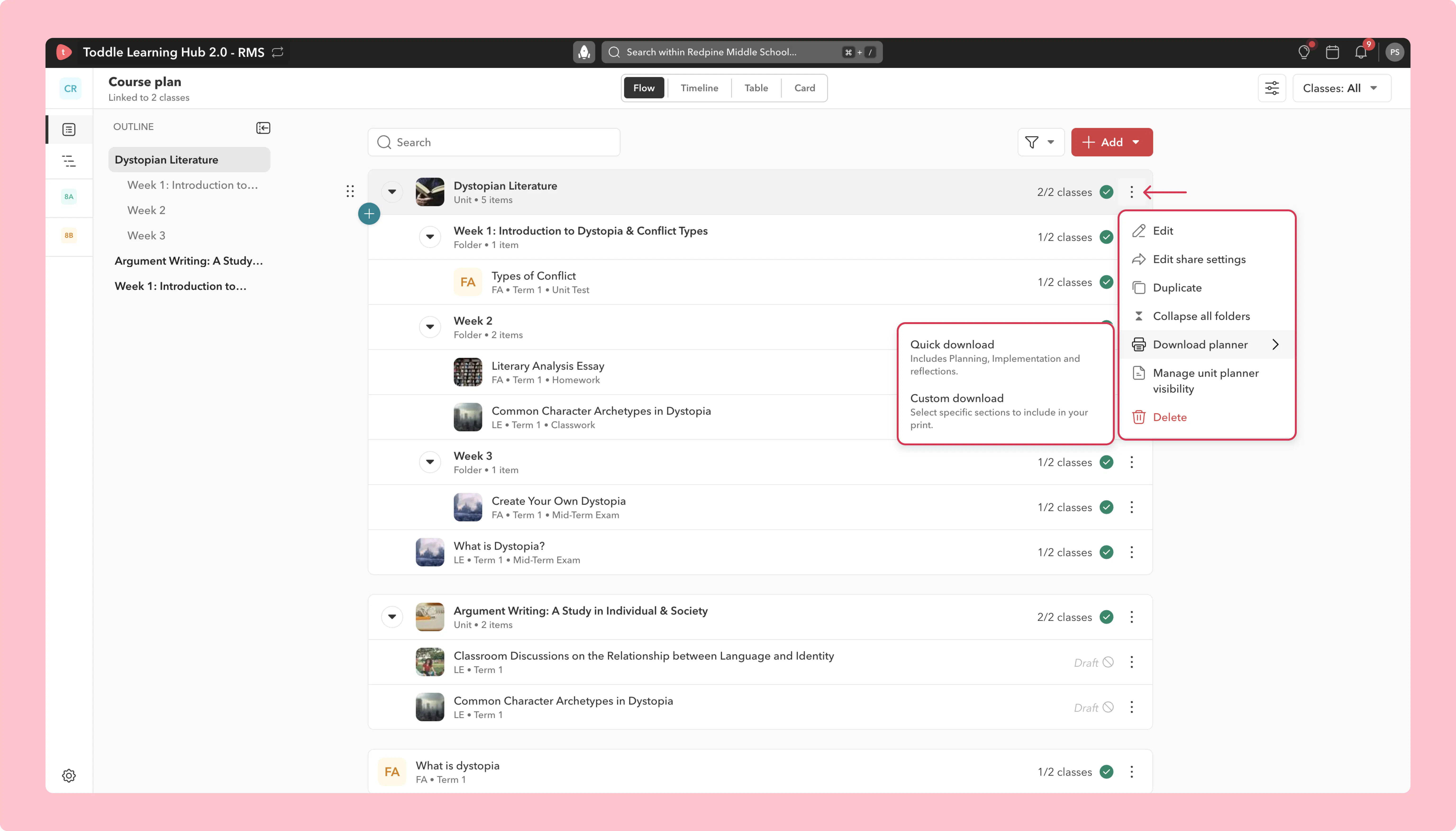Screen dimensions: 1456x831
Task: Click Draft status icon for Classroom Discussions
Action: (x=1108, y=662)
